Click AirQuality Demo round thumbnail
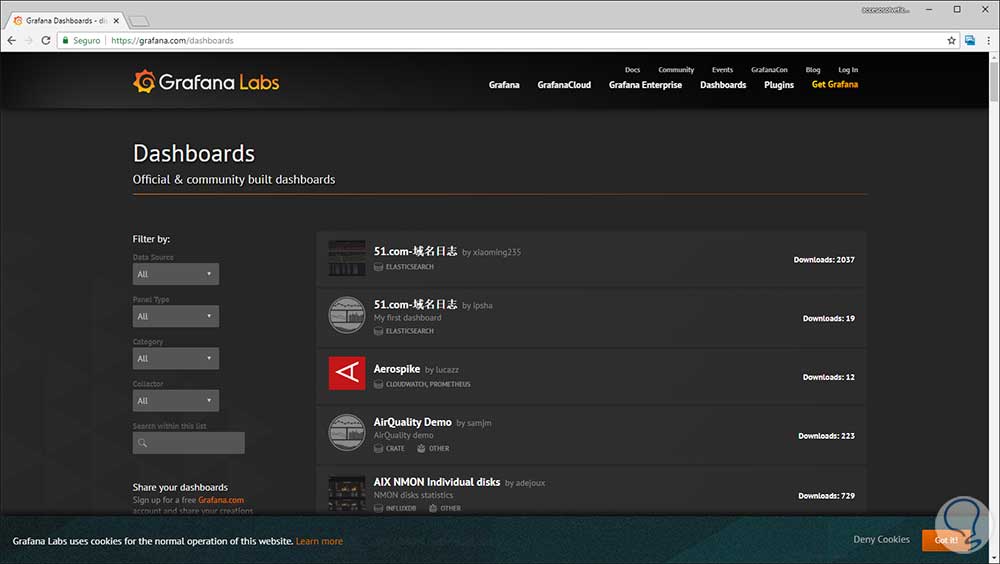Viewport: 1000px width, 564px height. [347, 432]
